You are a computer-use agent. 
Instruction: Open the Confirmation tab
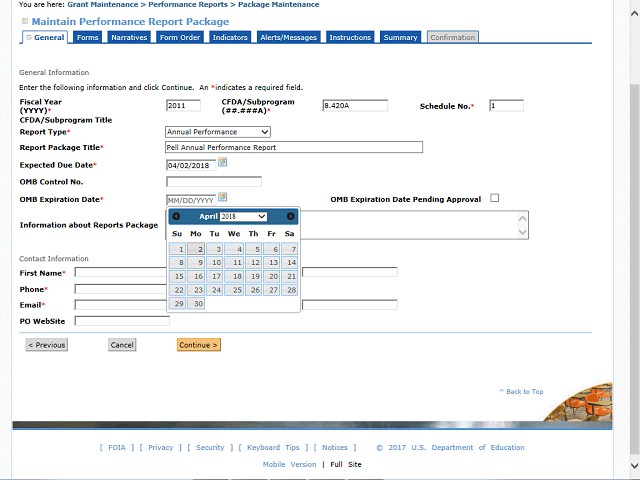click(x=453, y=37)
